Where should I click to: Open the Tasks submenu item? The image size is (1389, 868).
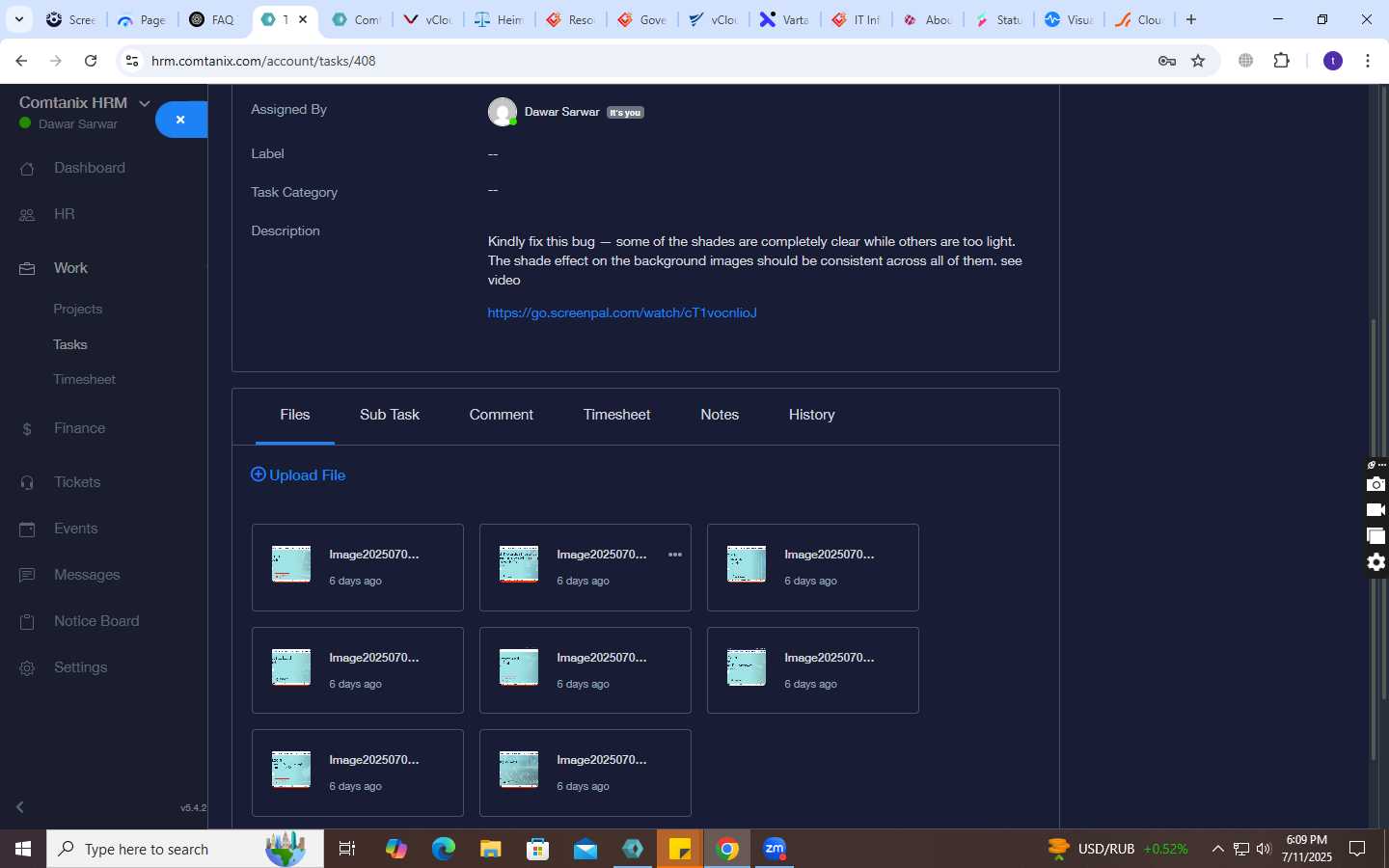70,344
